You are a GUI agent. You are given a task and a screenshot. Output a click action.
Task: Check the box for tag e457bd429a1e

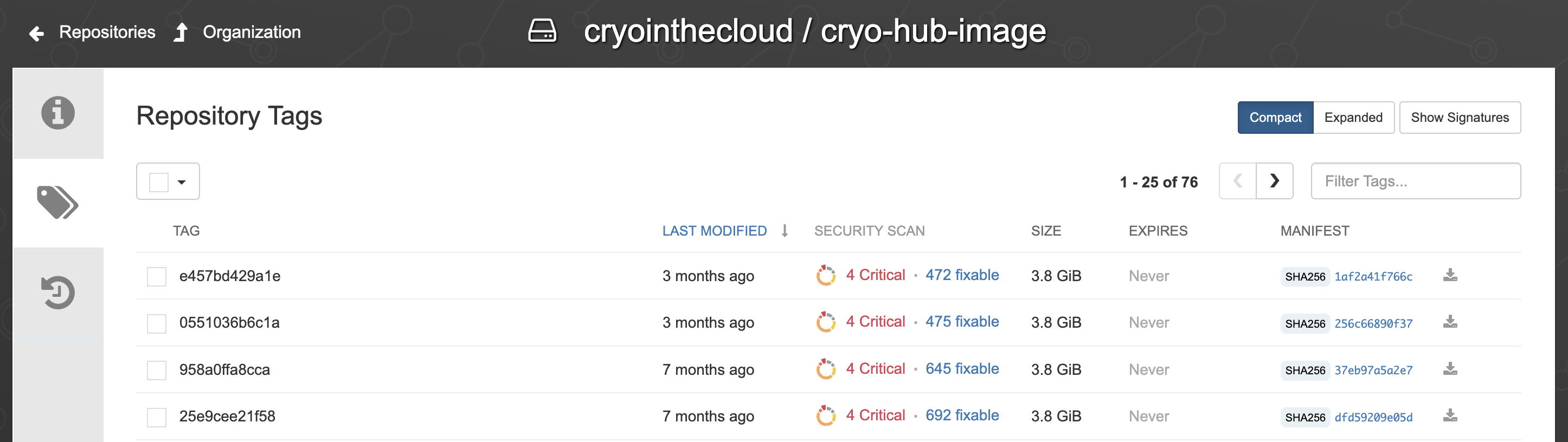tap(157, 277)
